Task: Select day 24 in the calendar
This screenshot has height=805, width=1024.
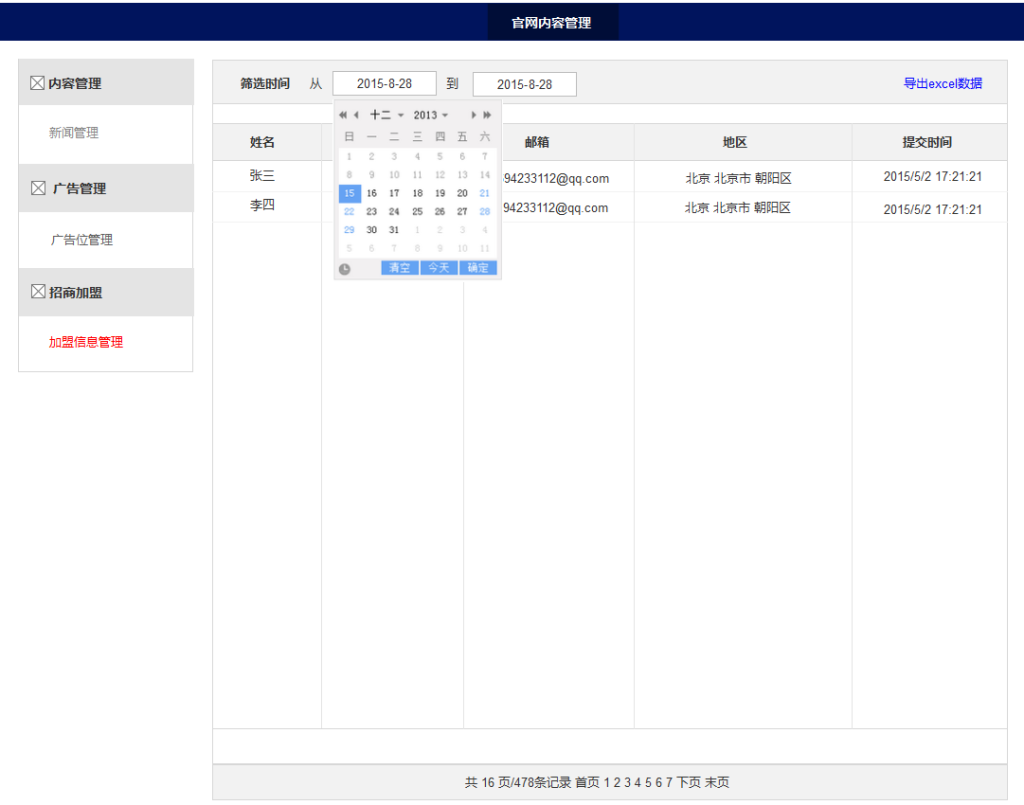Action: (x=394, y=212)
